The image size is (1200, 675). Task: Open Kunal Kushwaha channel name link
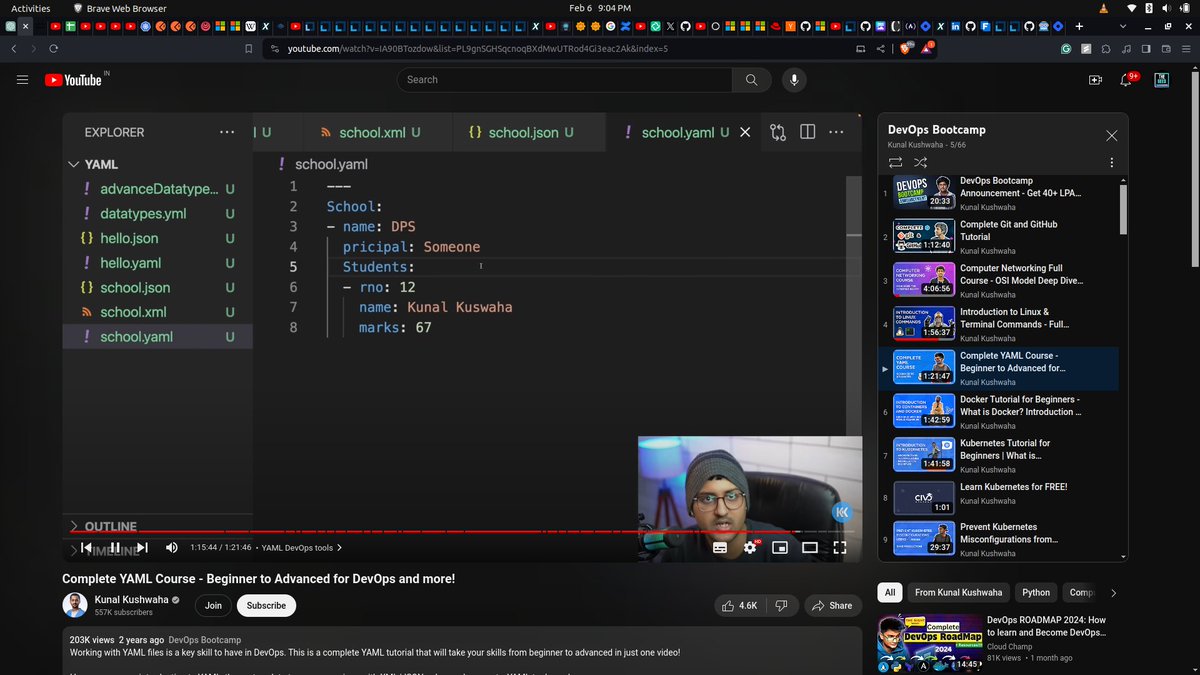coord(130,599)
